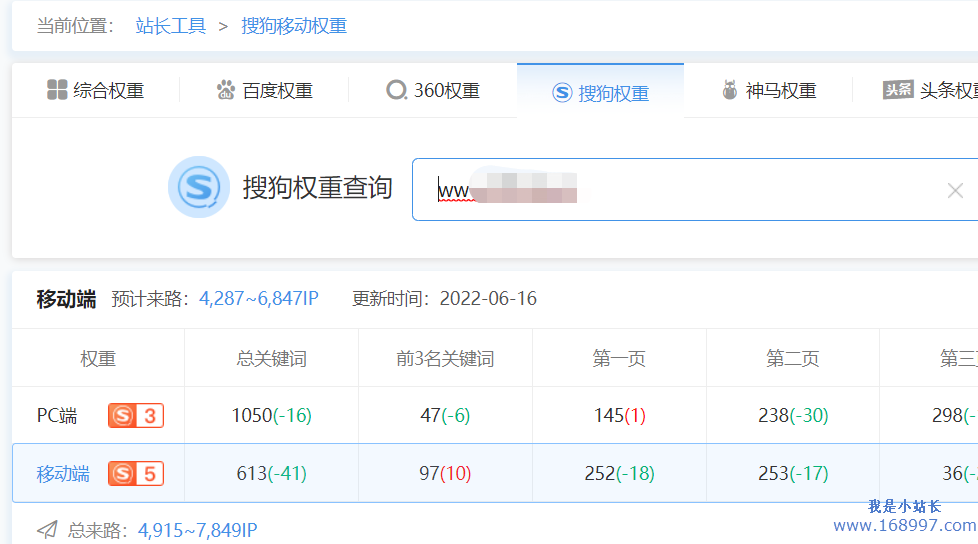Click the large Sogou logo beside 搜狗权重查询
This screenshot has width=978, height=544.
[199, 187]
